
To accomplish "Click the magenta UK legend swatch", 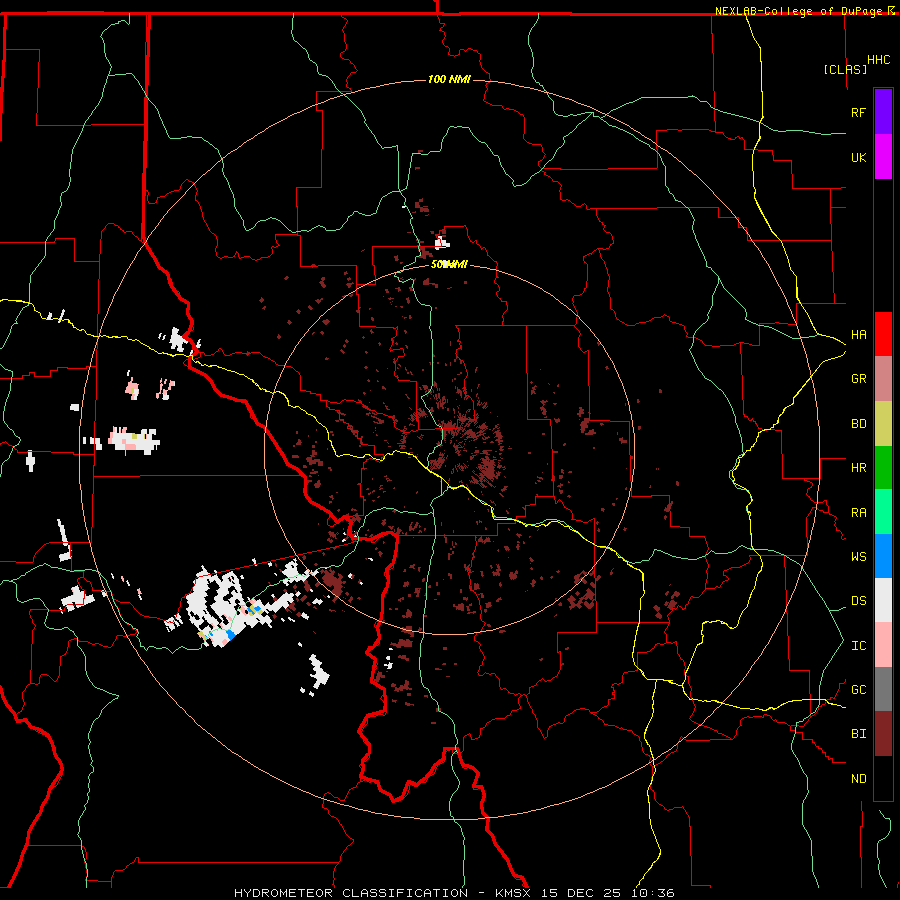I will tap(883, 157).
